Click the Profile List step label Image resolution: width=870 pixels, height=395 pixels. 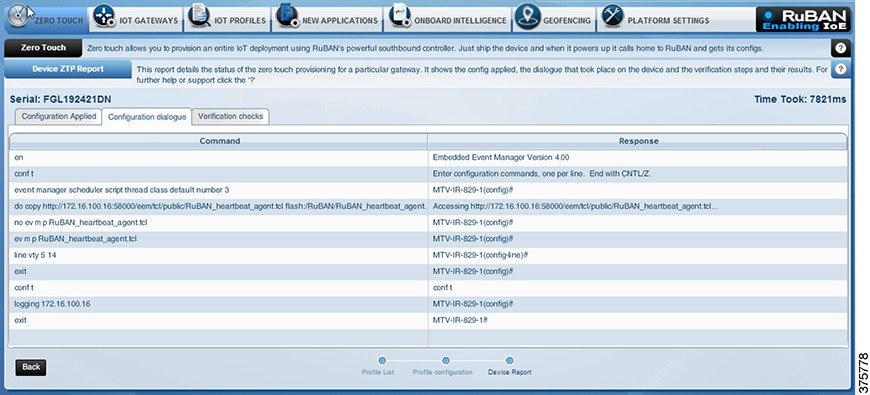coord(378,372)
